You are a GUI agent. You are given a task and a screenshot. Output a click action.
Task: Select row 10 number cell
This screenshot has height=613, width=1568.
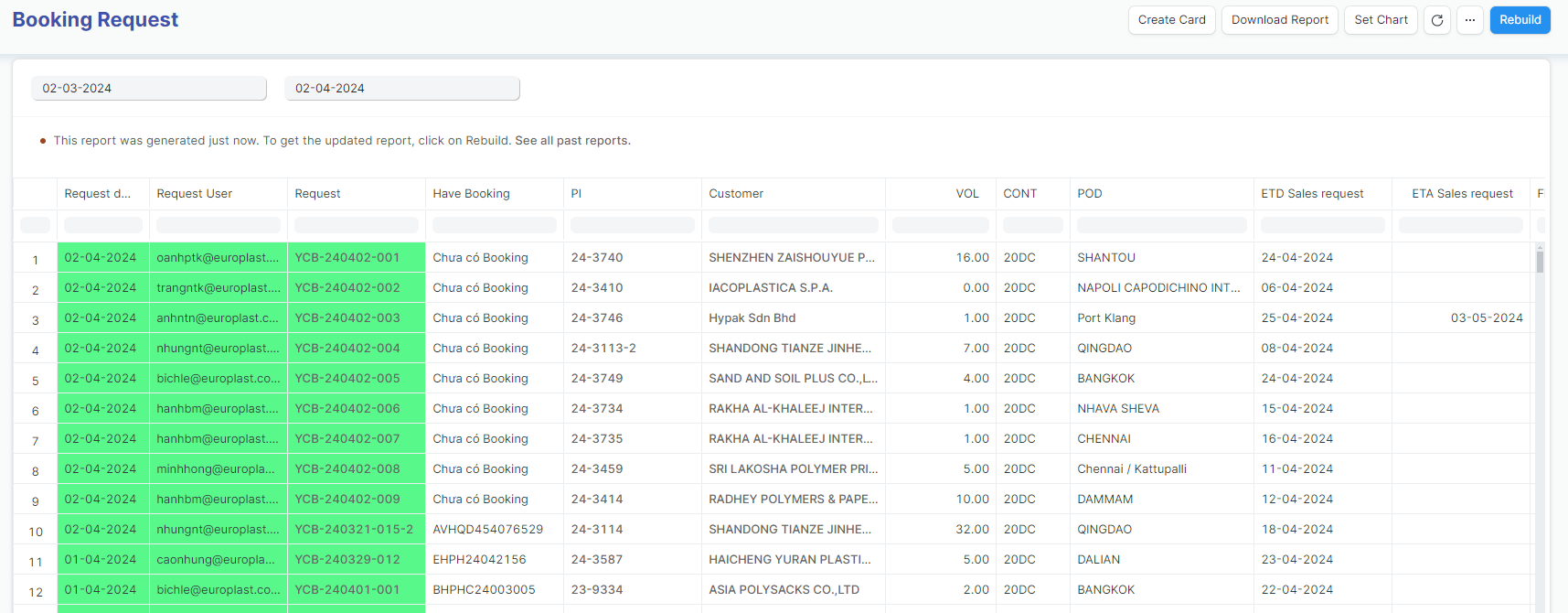[36, 532]
